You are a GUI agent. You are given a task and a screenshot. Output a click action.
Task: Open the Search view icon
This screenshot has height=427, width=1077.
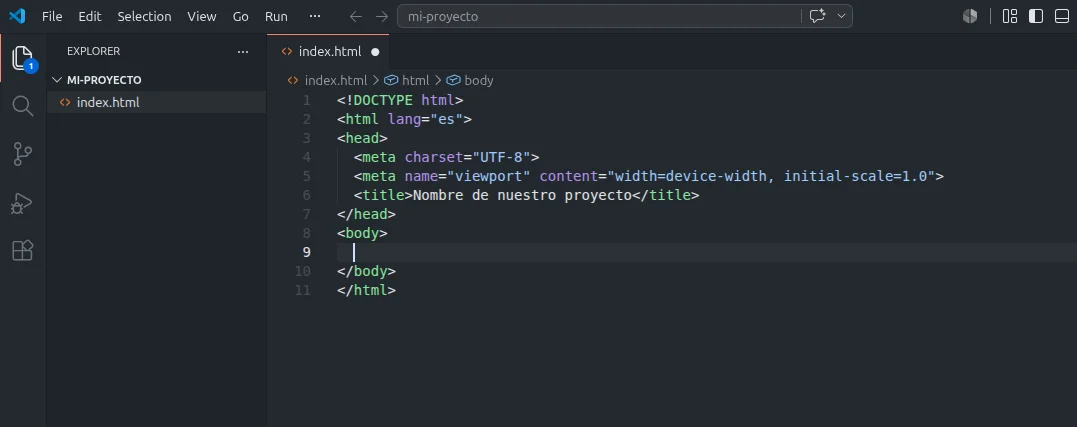(x=23, y=106)
